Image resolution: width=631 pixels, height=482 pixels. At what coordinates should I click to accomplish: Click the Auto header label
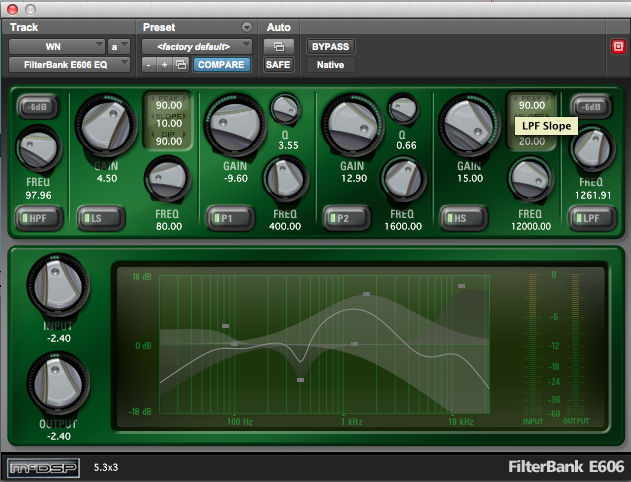click(x=278, y=27)
